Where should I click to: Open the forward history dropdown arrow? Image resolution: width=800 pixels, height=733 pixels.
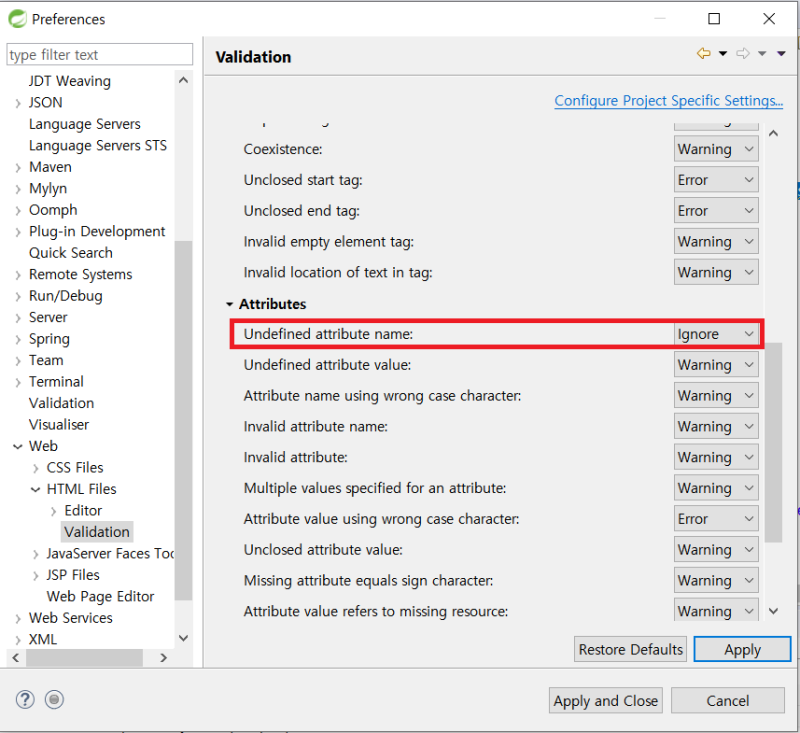[762, 54]
